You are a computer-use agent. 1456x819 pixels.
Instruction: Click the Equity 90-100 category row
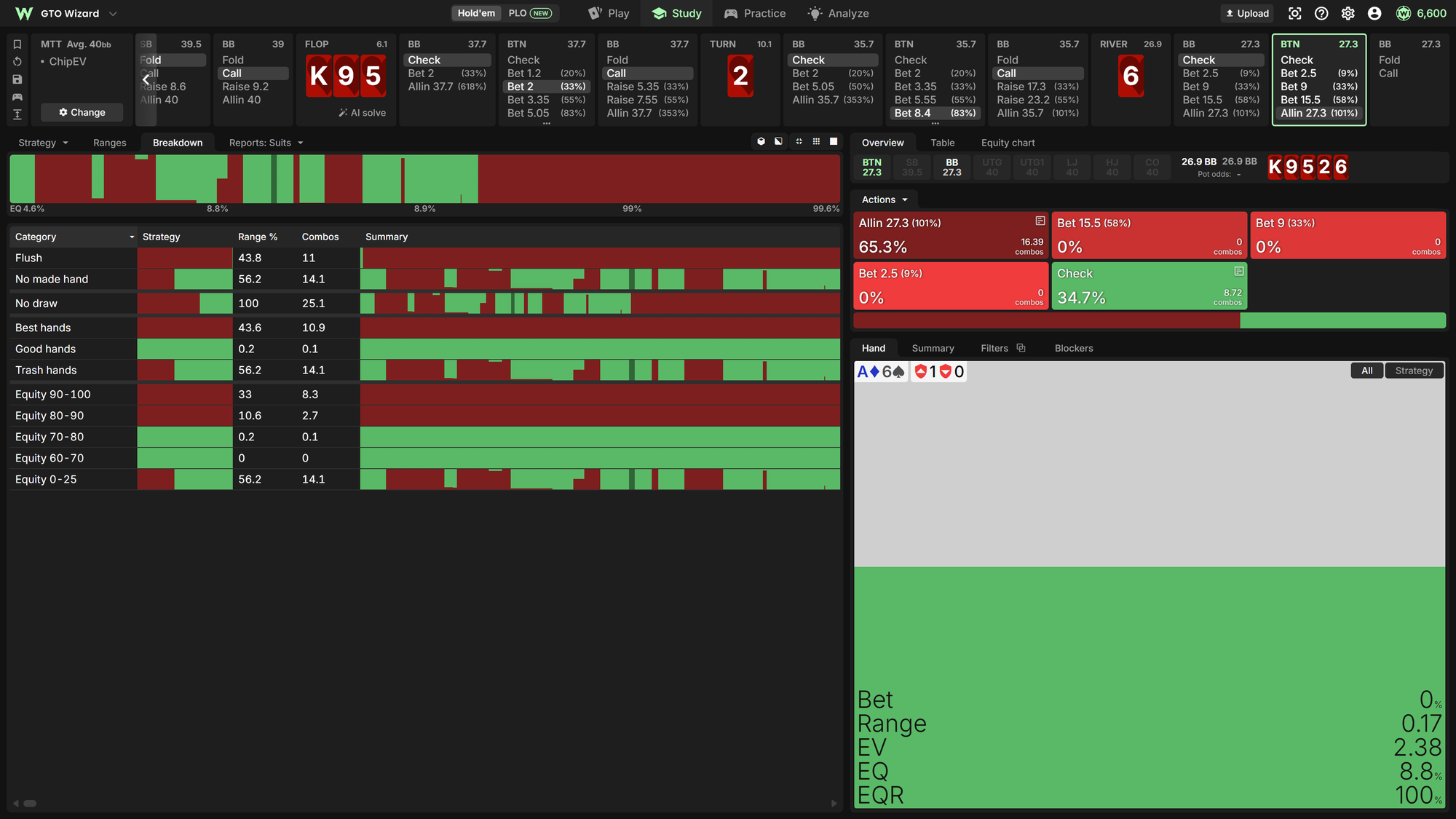click(x=424, y=394)
